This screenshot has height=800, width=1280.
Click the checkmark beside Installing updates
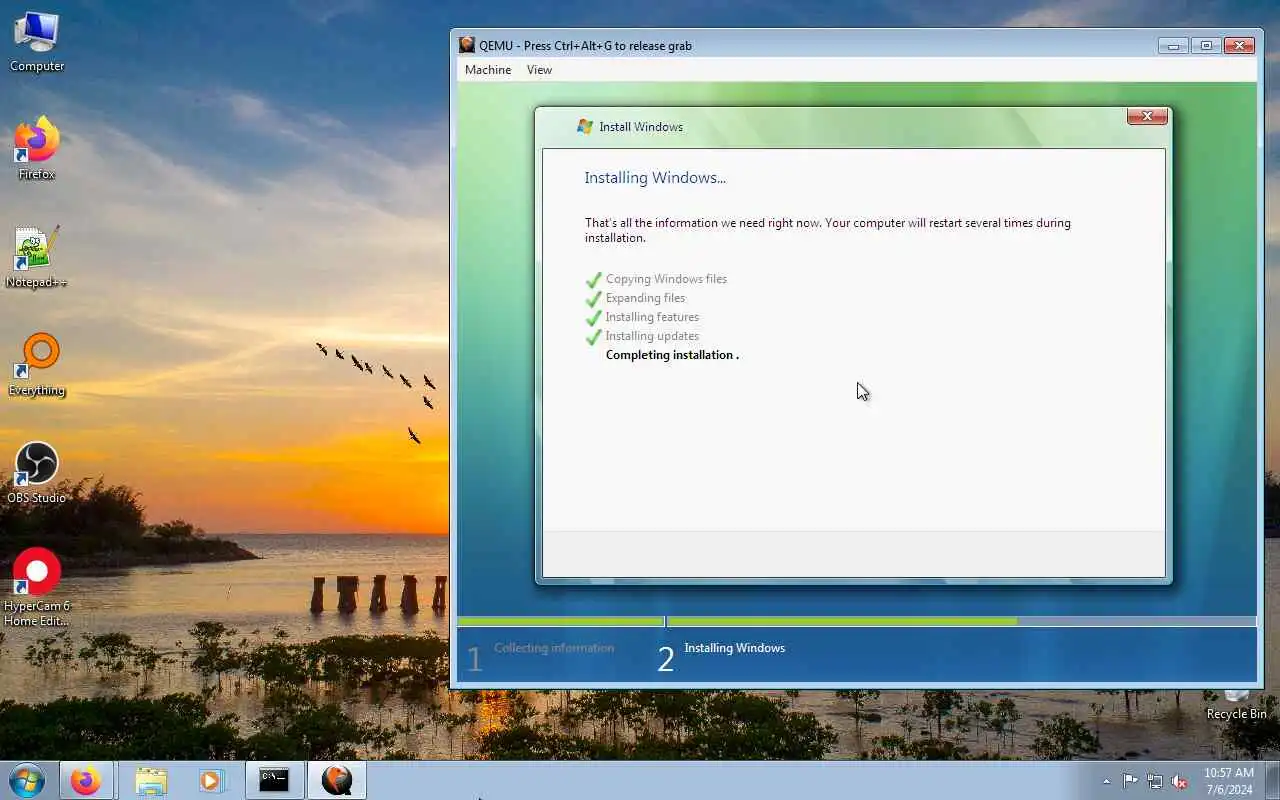593,336
